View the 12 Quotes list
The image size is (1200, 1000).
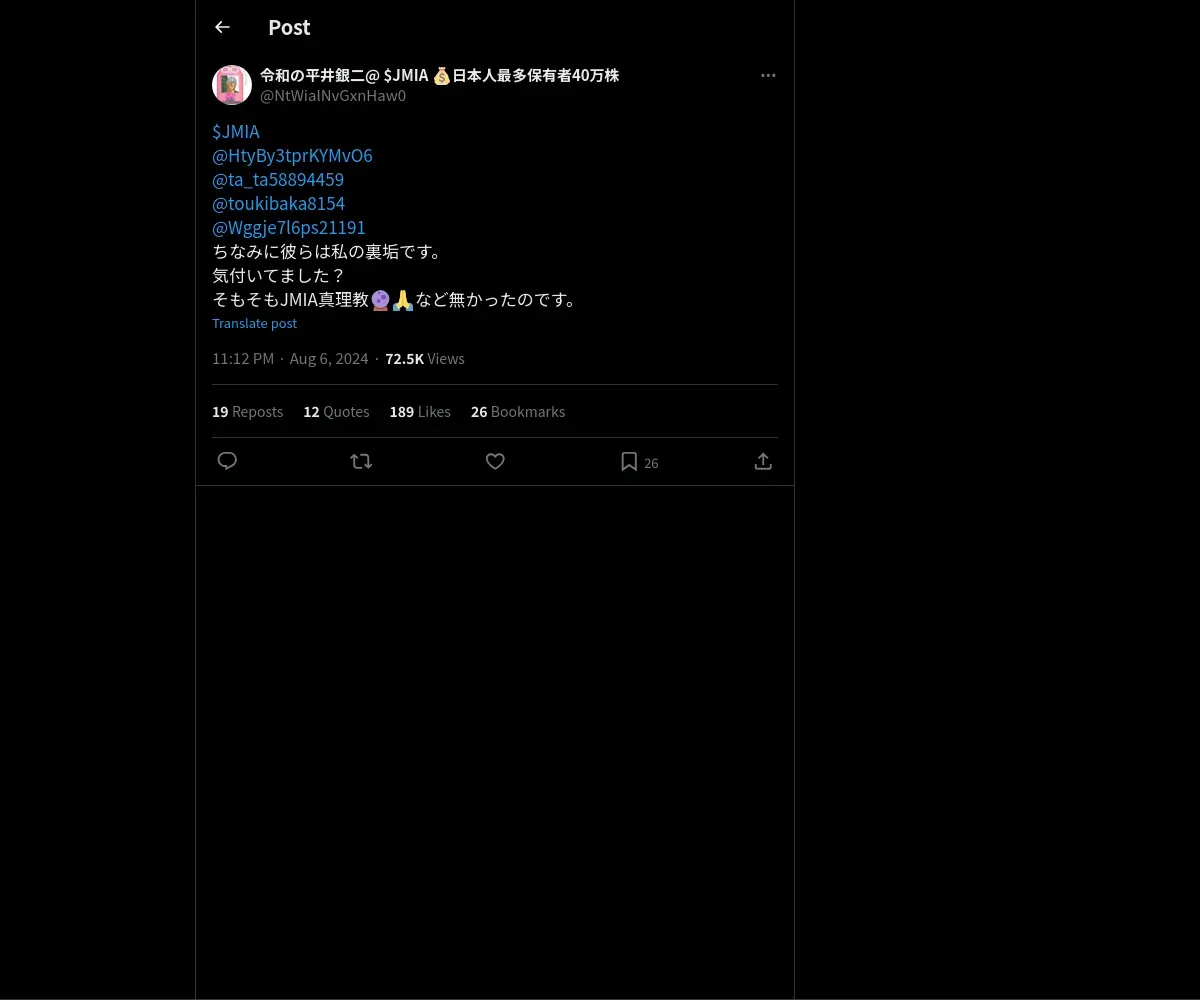click(x=336, y=411)
